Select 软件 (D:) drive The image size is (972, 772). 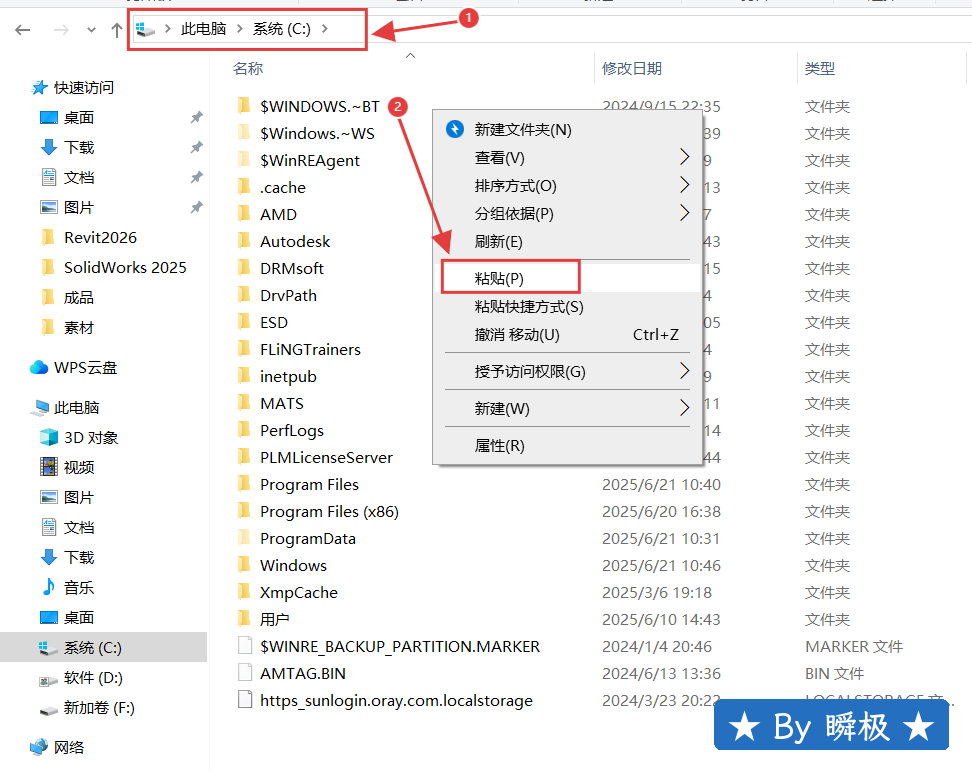click(92, 677)
